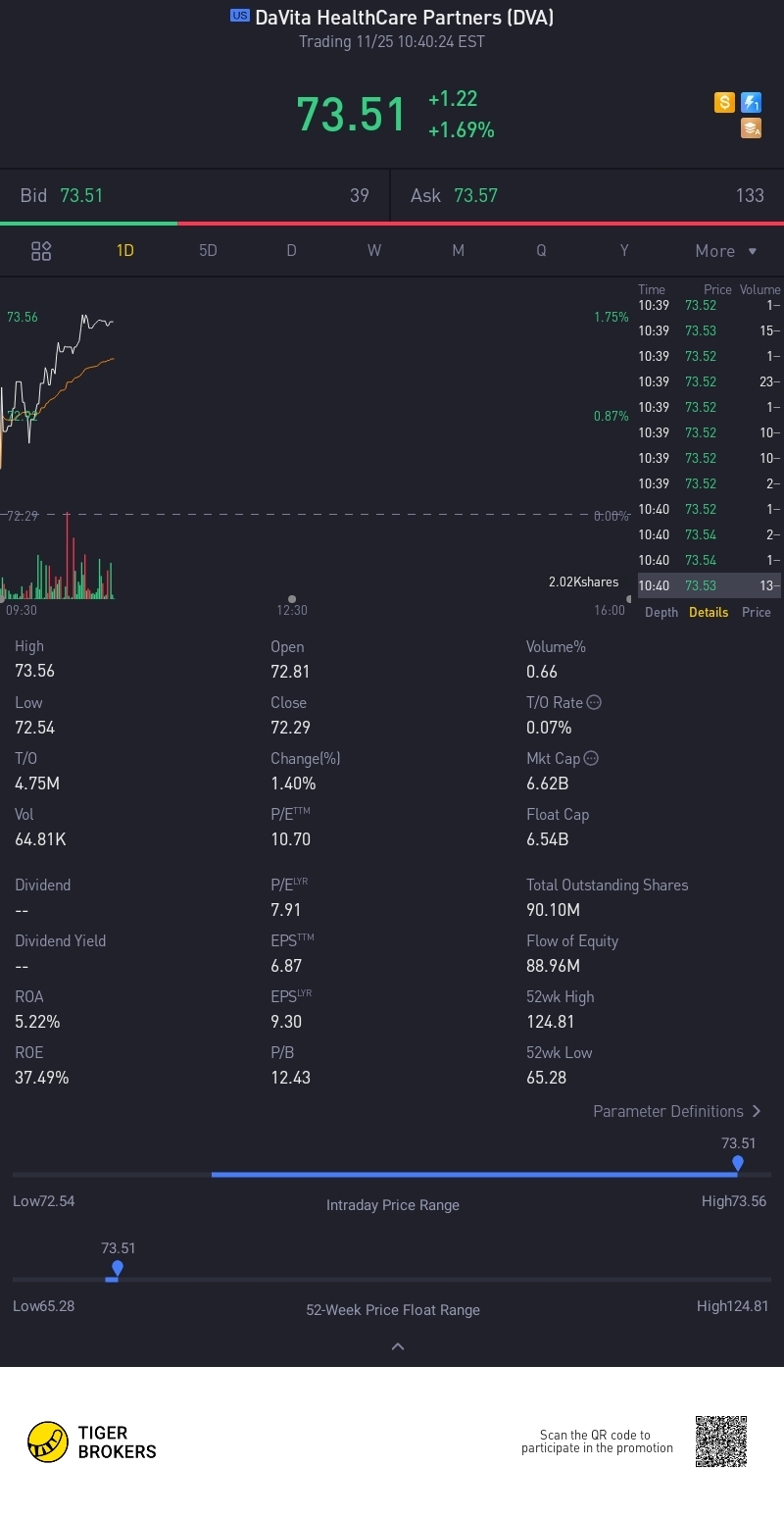Screen dimensions: 784x1517
Task: Tap the Close value 72.29
Action: (290, 728)
